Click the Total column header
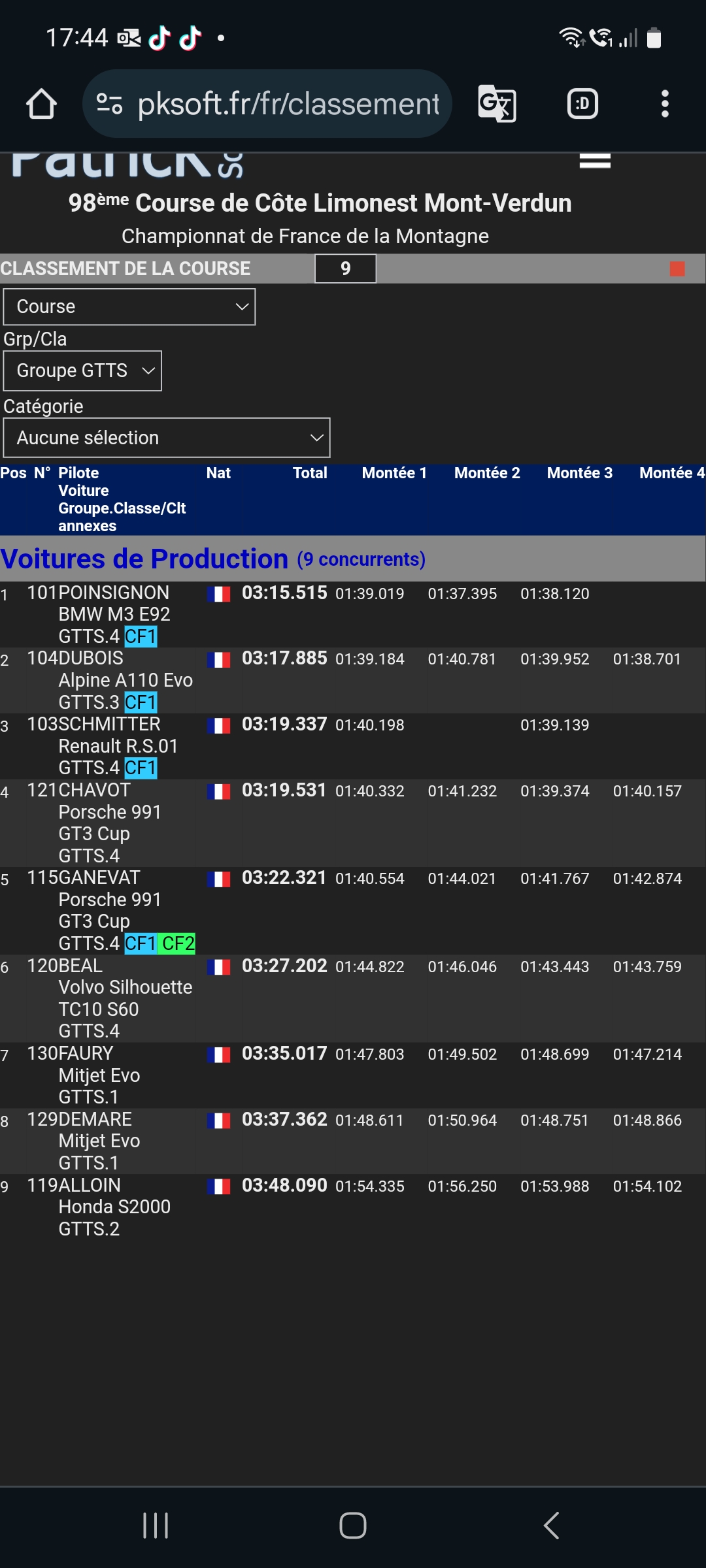This screenshot has height=1568, width=706. pos(310,473)
